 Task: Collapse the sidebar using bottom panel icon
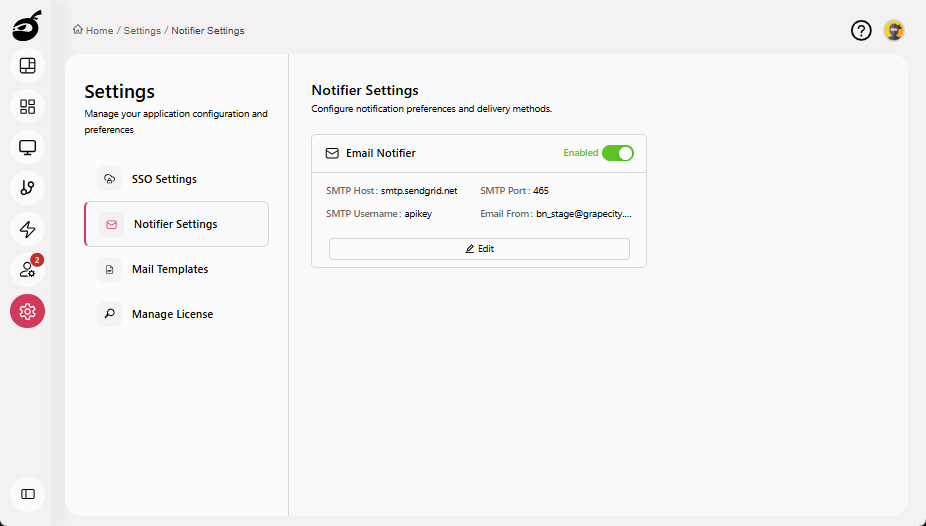pos(28,494)
